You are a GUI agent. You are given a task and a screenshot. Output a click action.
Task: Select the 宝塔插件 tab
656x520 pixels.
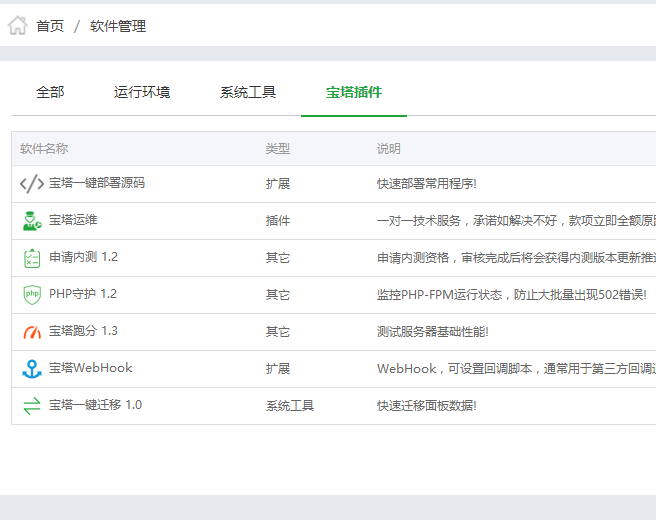click(354, 92)
